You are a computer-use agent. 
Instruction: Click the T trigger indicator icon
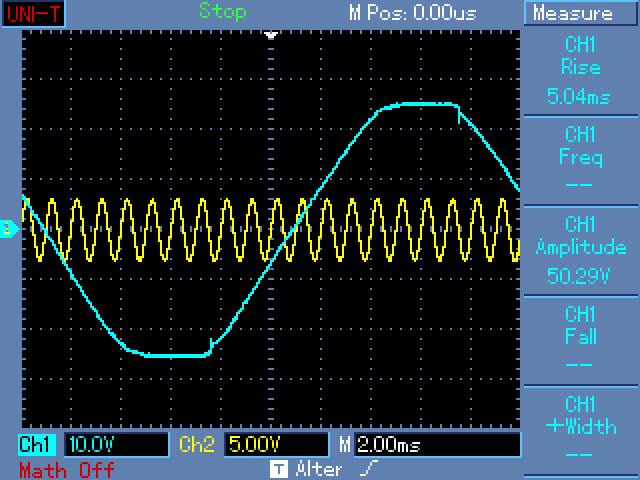(279, 469)
